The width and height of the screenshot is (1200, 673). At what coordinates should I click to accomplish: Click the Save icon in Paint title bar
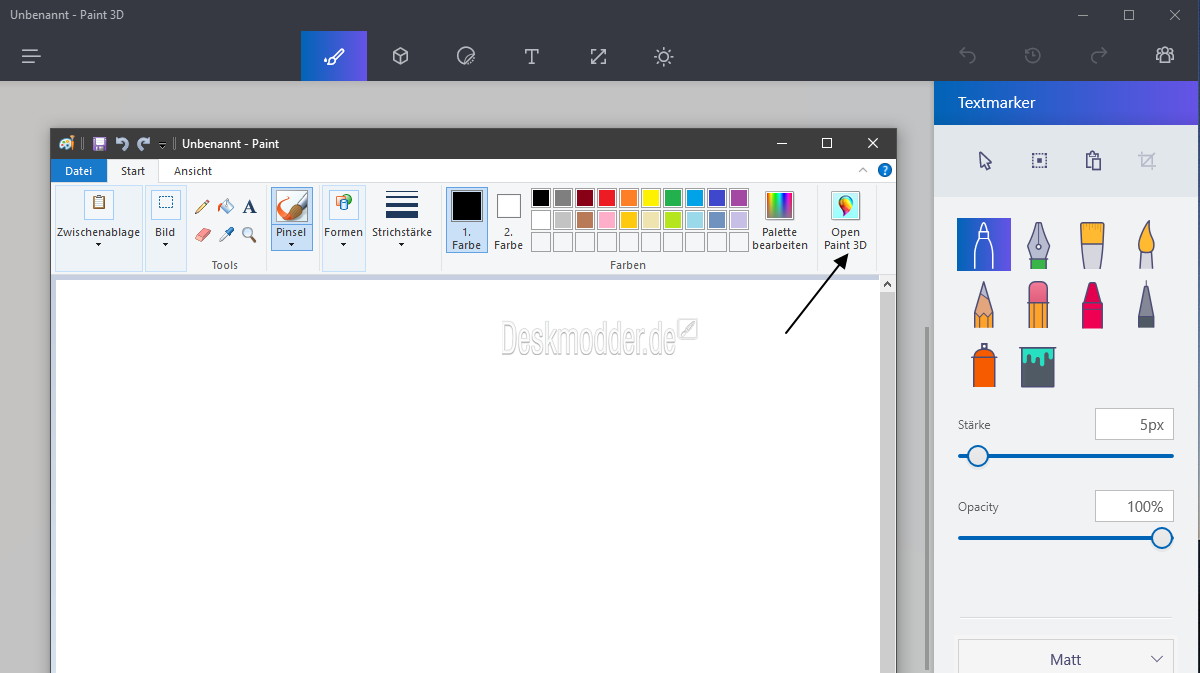point(99,144)
